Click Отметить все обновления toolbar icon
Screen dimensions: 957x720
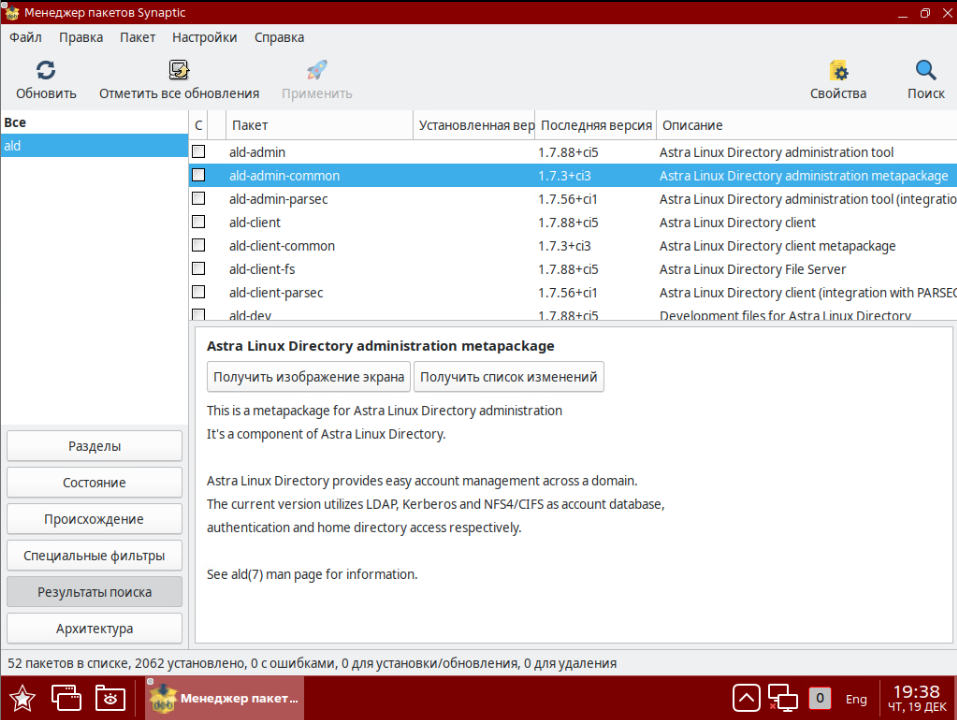click(179, 71)
